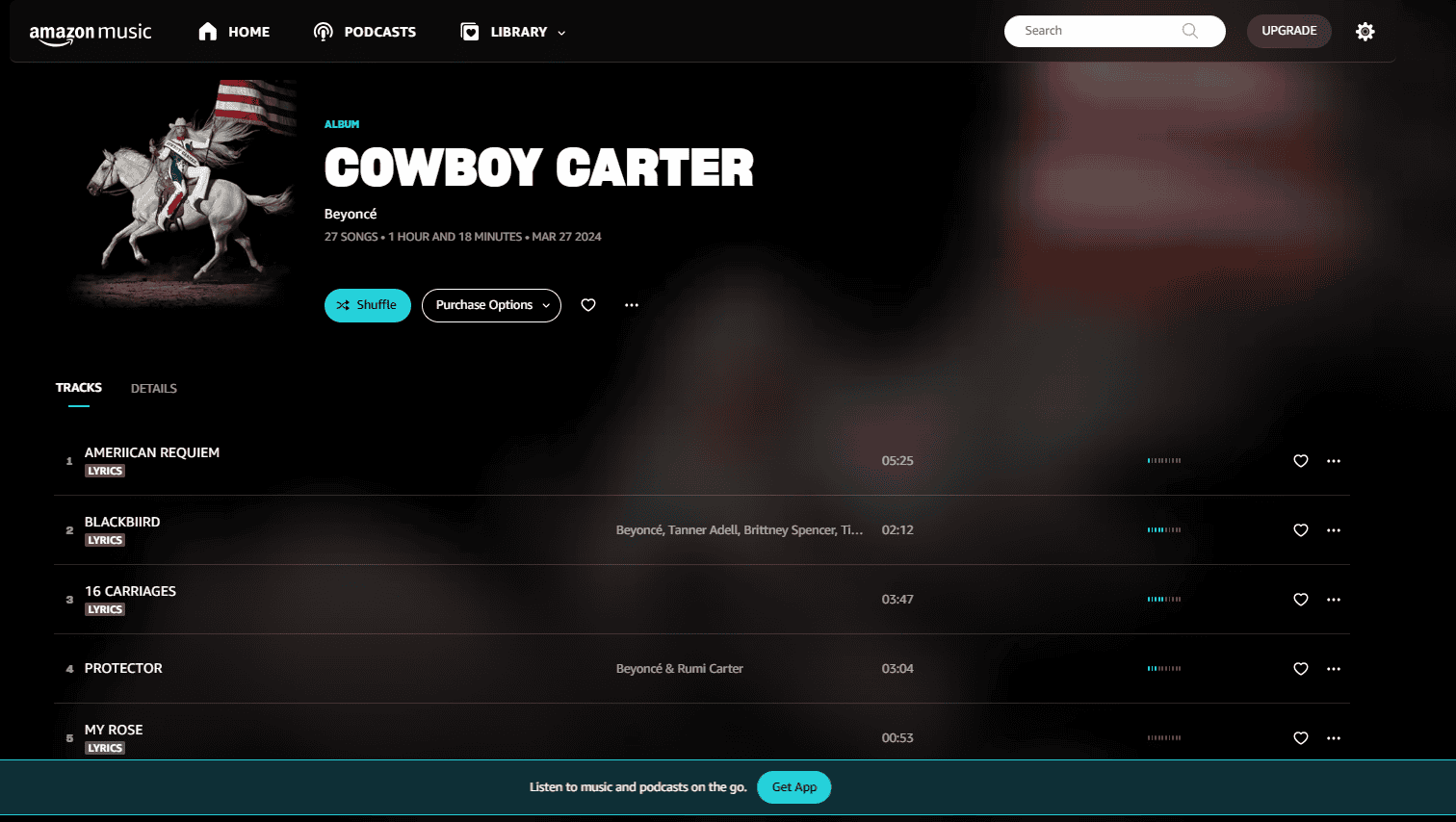1456x822 pixels.
Task: Click the search magnifier icon
Action: coord(1190,31)
